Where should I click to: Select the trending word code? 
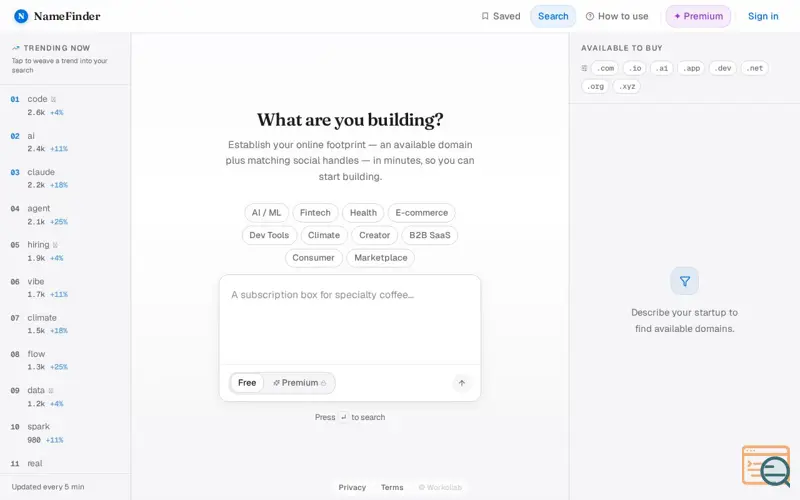(37, 99)
